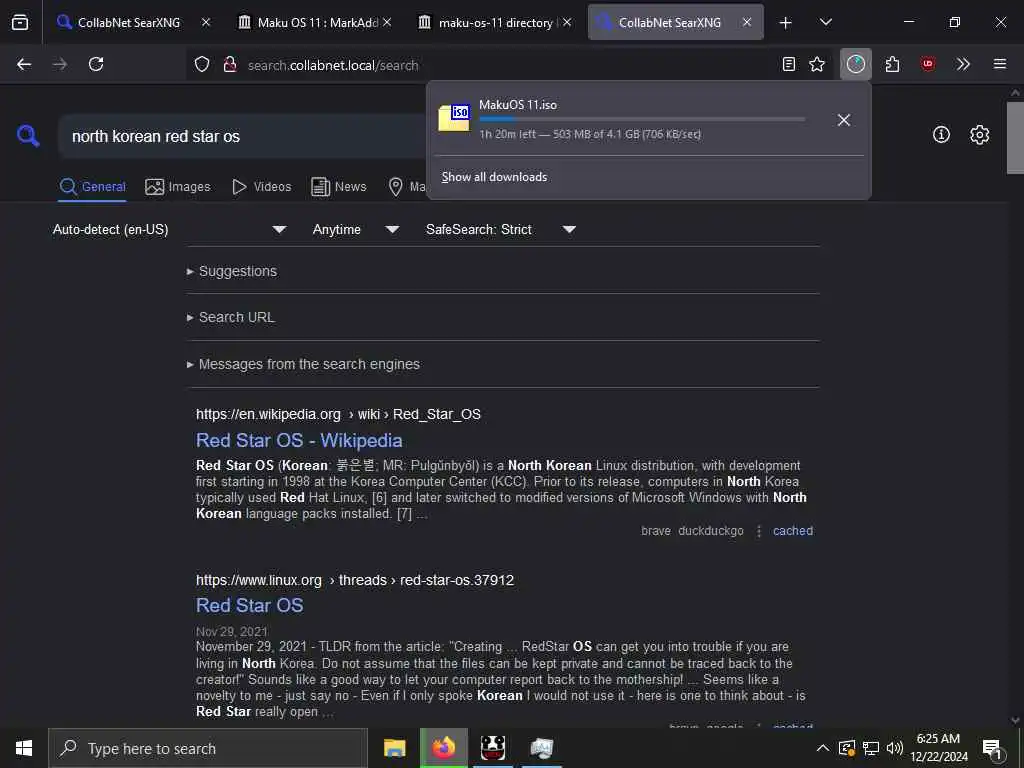Switch to Maku OS 11 MarkAdd tab
The width and height of the screenshot is (1024, 768).
click(x=317, y=22)
